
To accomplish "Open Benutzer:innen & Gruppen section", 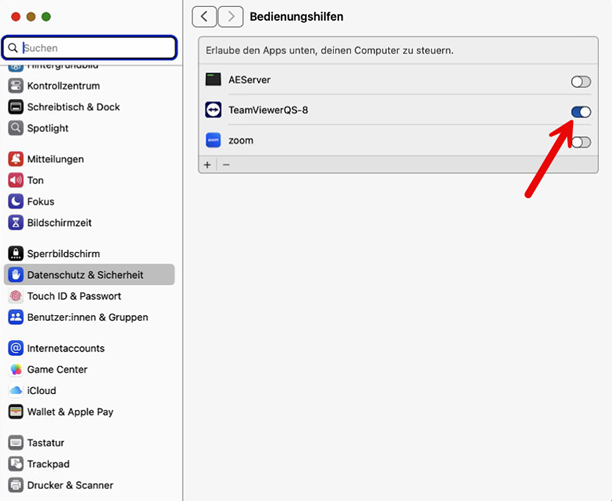I will (87, 317).
